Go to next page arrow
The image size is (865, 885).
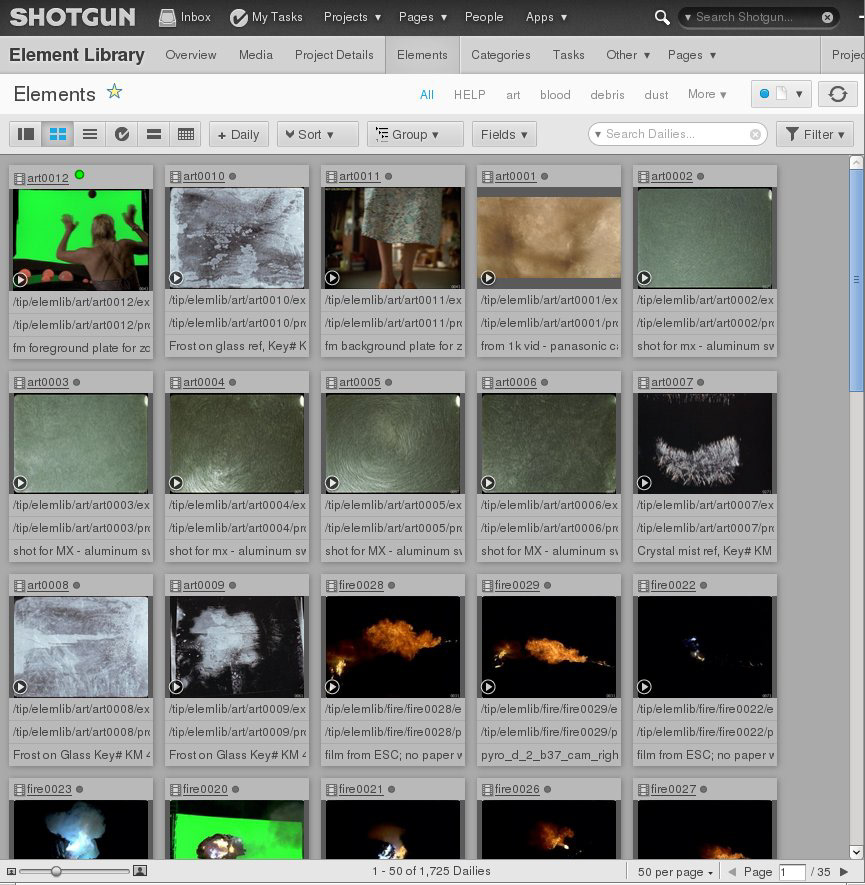[844, 872]
